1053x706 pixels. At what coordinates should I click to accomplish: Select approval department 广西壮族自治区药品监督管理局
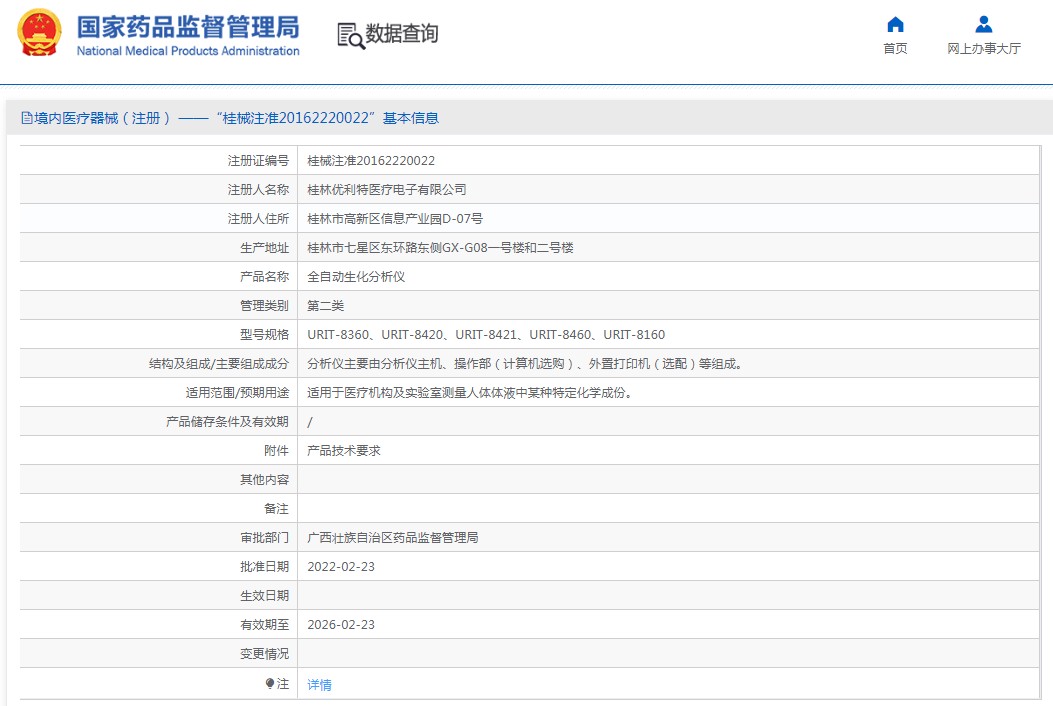pos(393,537)
